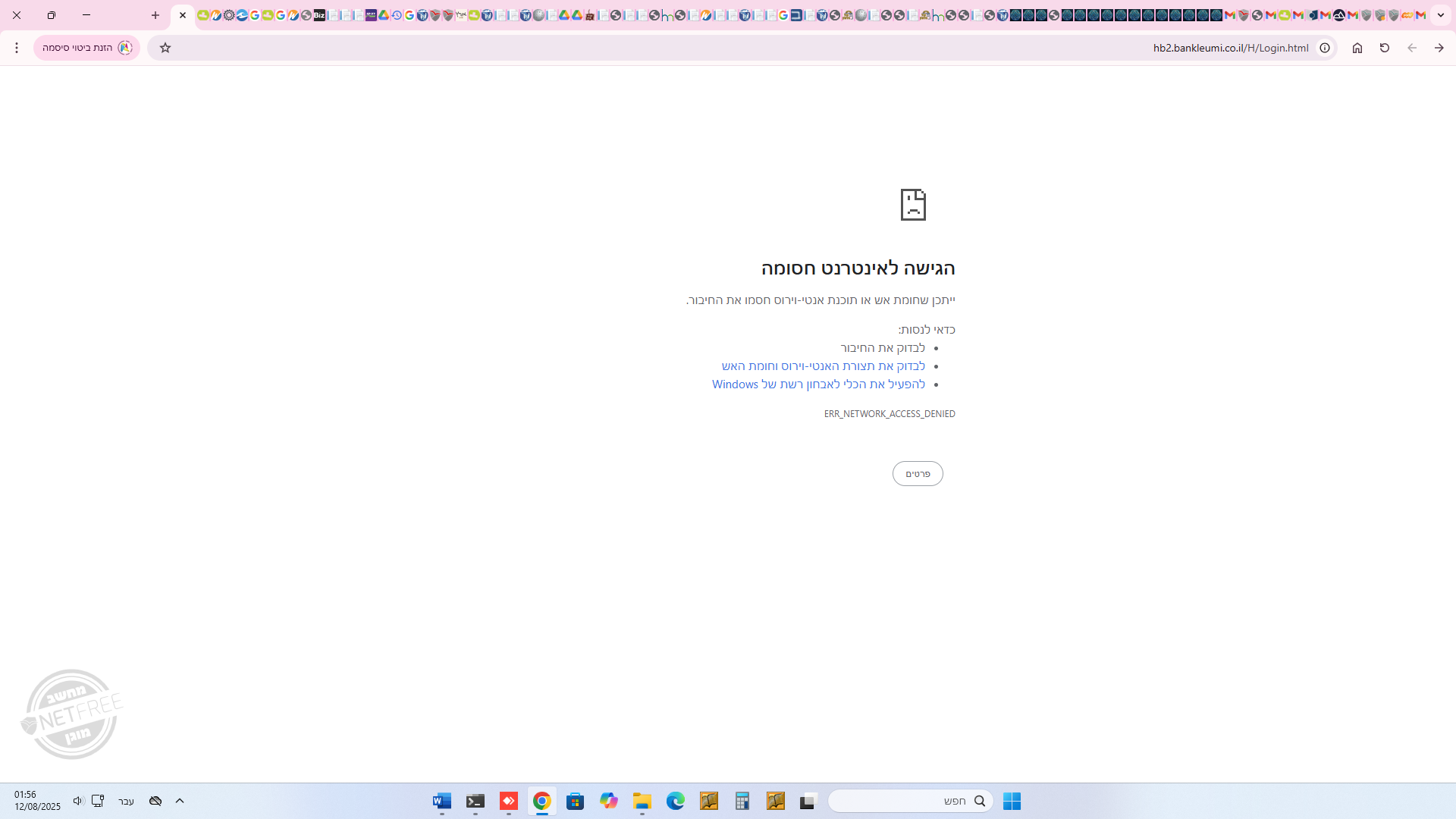The image size is (1456, 819).
Task: Click the volume speaker tray icon
Action: [78, 801]
